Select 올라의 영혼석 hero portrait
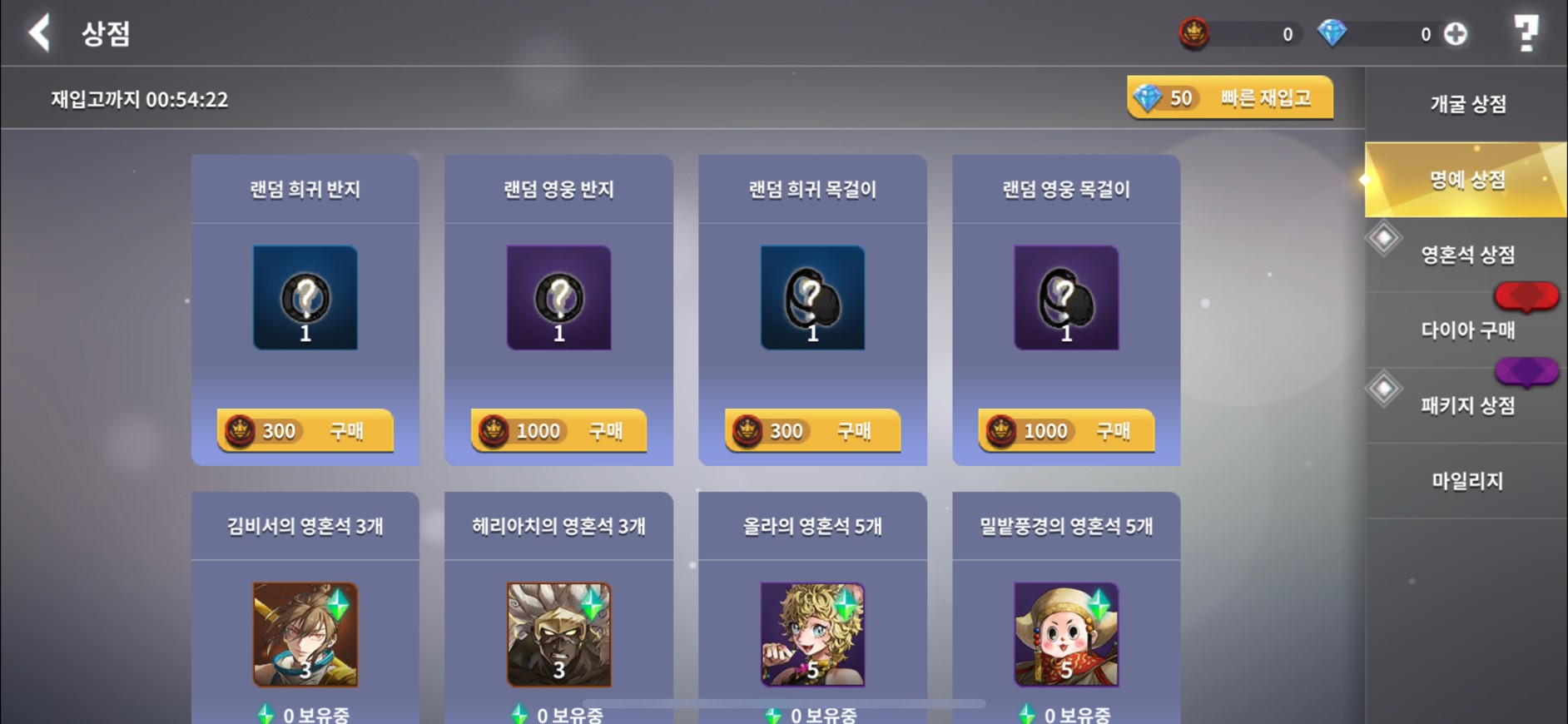The width and height of the screenshot is (1568, 724). (812, 634)
